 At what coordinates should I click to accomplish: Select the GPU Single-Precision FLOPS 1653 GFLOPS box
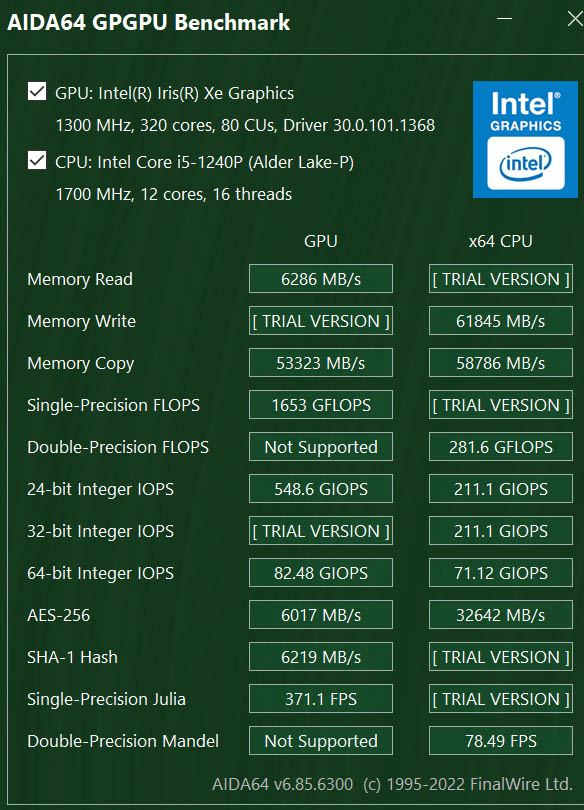tap(321, 405)
